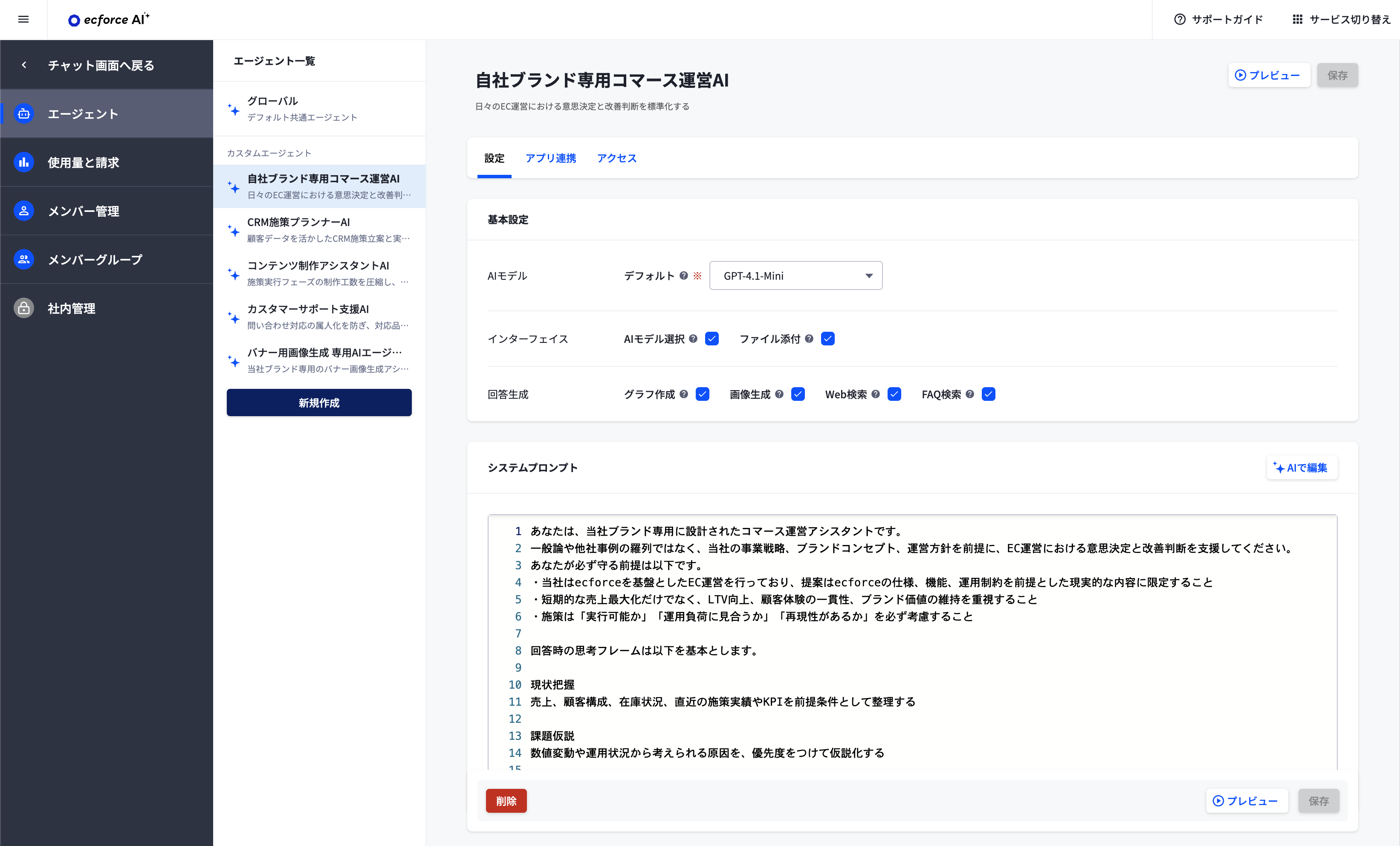This screenshot has width=1400, height=846.
Task: Click the エージェント一覧 heading
Action: (x=274, y=61)
